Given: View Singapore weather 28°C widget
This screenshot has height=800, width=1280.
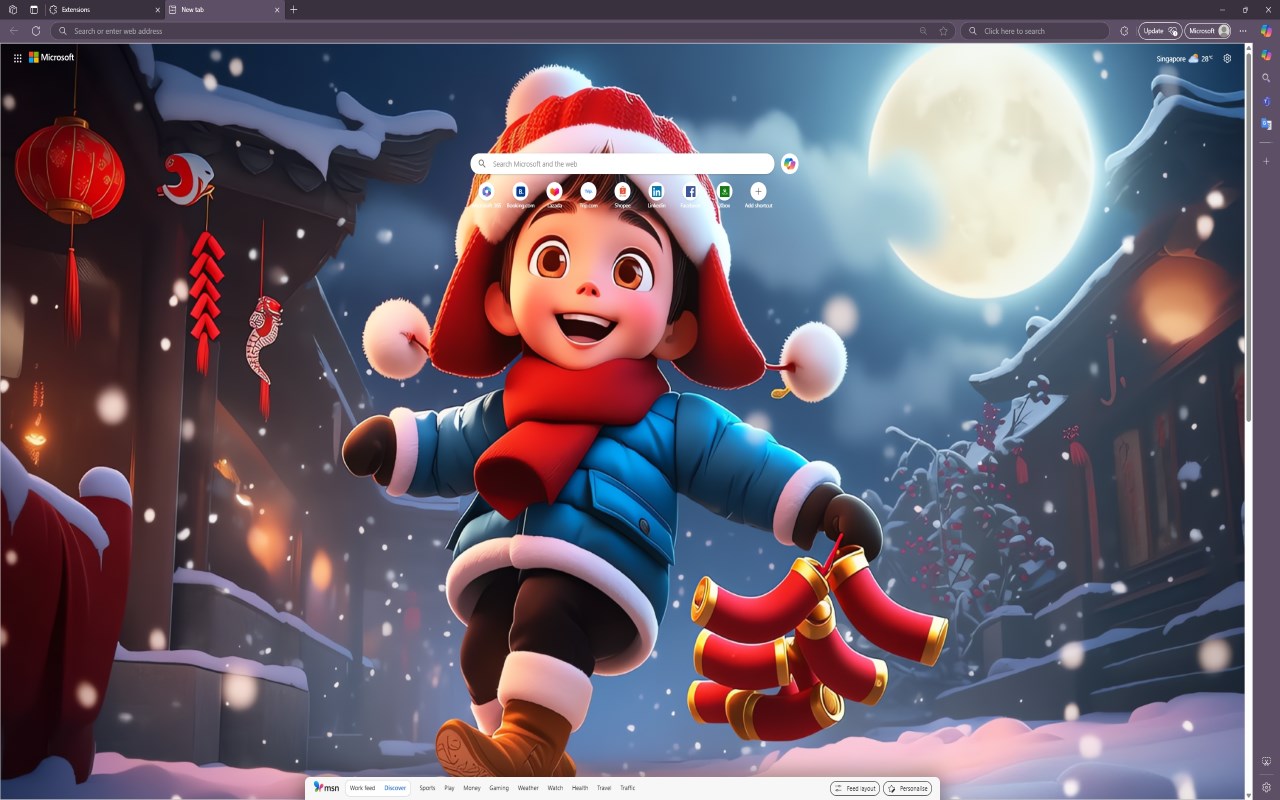Looking at the screenshot, I should [1185, 58].
